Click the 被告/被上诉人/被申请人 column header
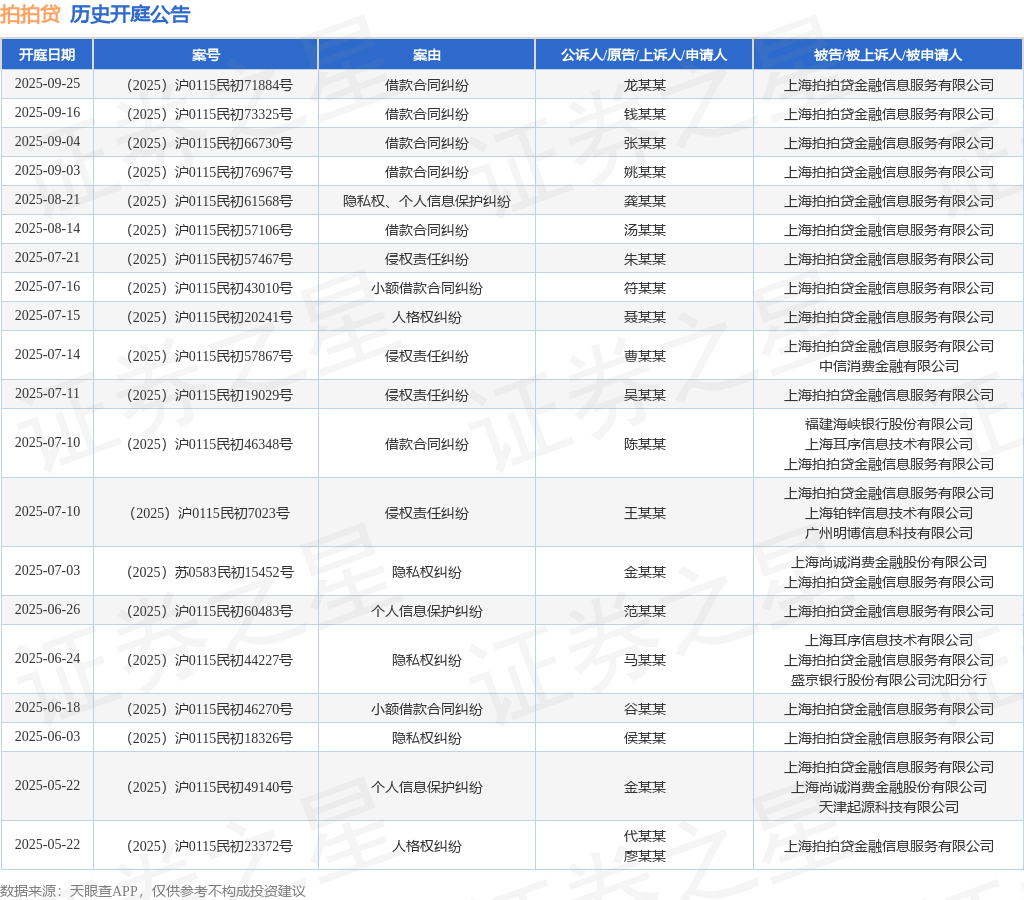 (888, 55)
